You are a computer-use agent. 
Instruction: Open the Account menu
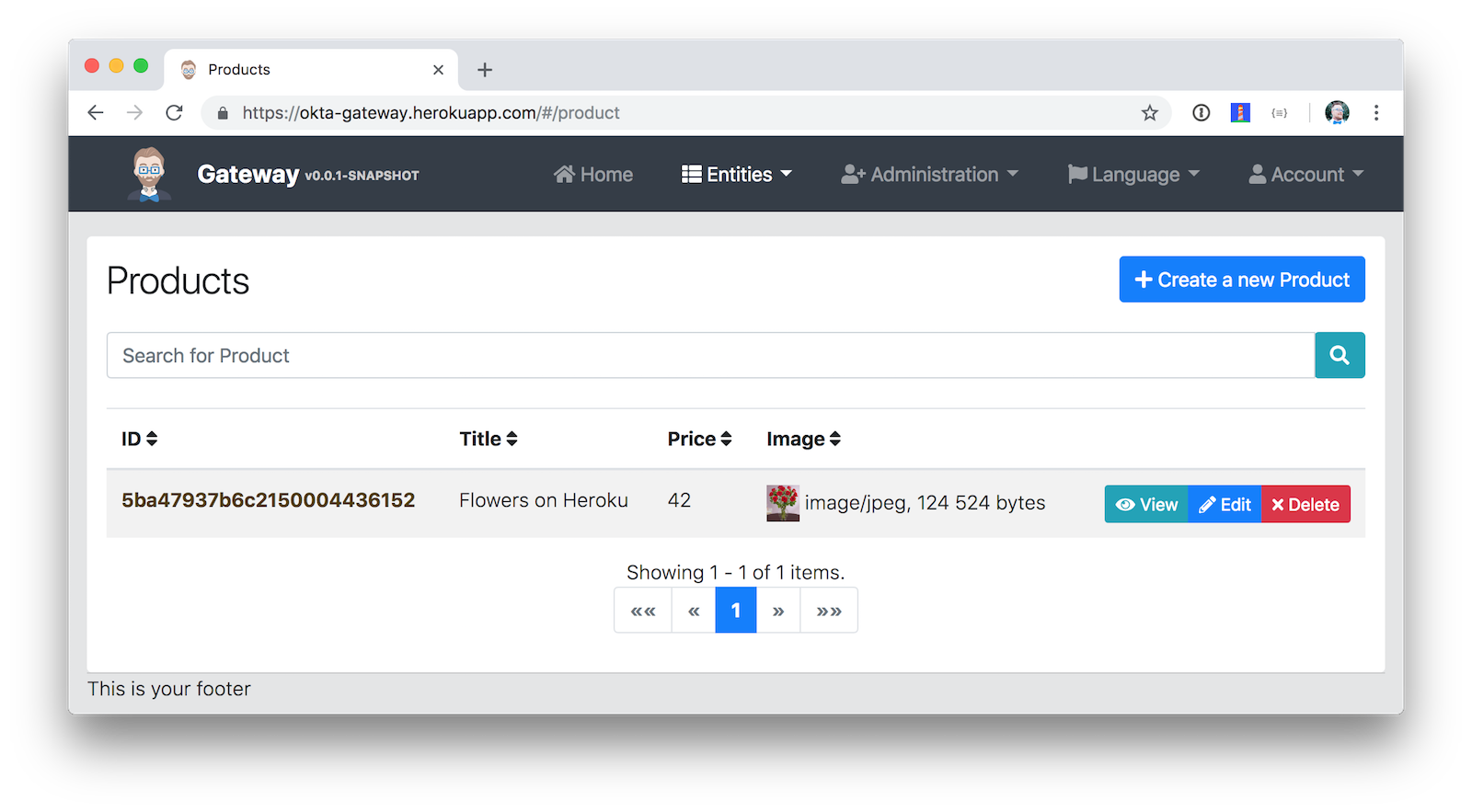(1305, 175)
